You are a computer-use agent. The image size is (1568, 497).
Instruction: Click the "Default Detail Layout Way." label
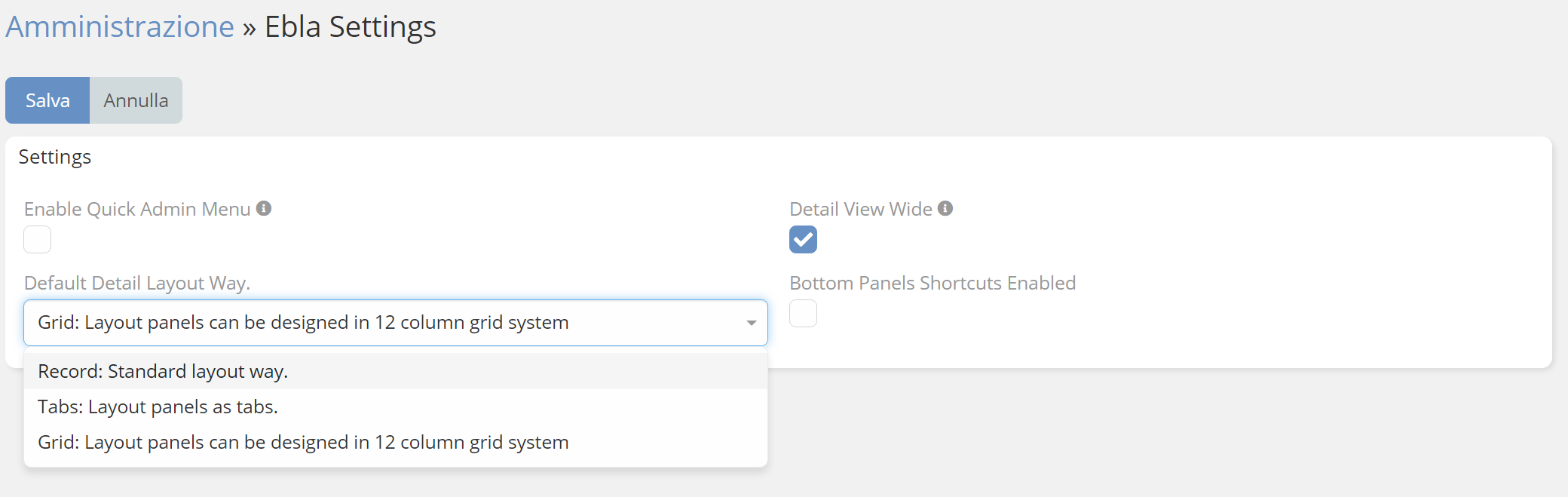point(137,283)
